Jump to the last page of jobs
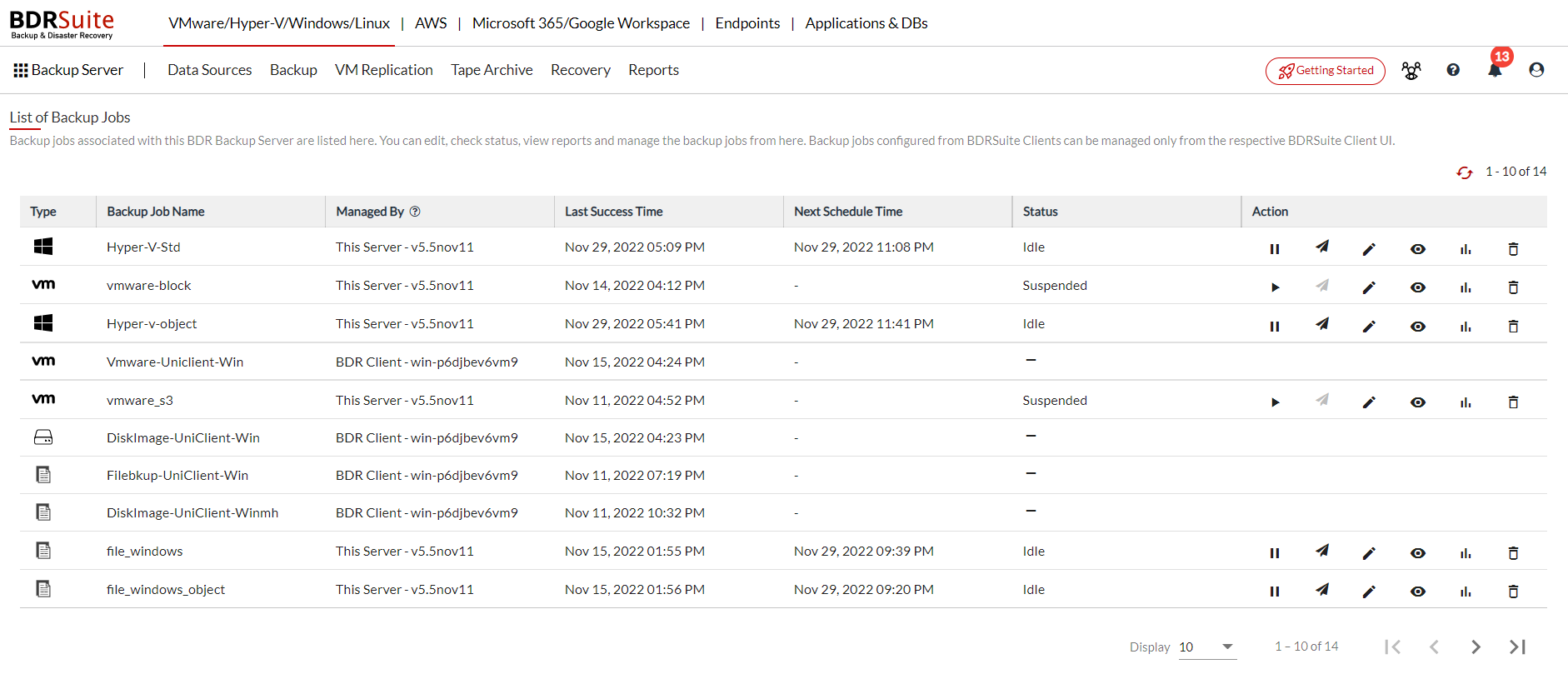The height and width of the screenshot is (694, 1568). pyautogui.click(x=1517, y=647)
